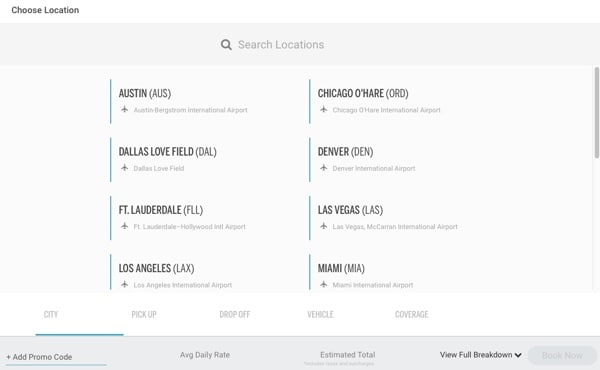Click the Choose Location heading
This screenshot has height=370, width=600.
(45, 10)
